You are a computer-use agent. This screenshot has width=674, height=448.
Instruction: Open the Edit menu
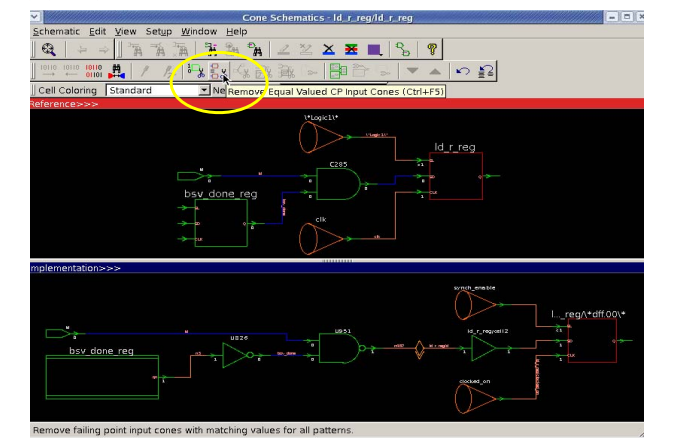click(98, 31)
